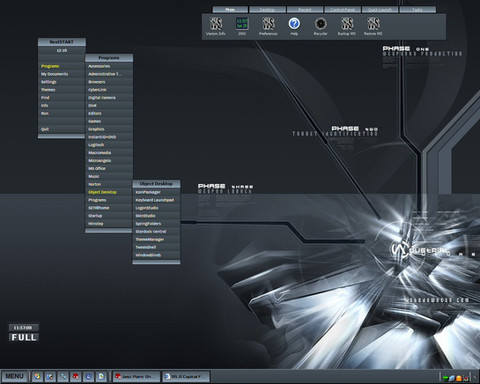The image size is (480, 384).
Task: Expand CyberLink in the Programs submenu
Action: (x=109, y=90)
